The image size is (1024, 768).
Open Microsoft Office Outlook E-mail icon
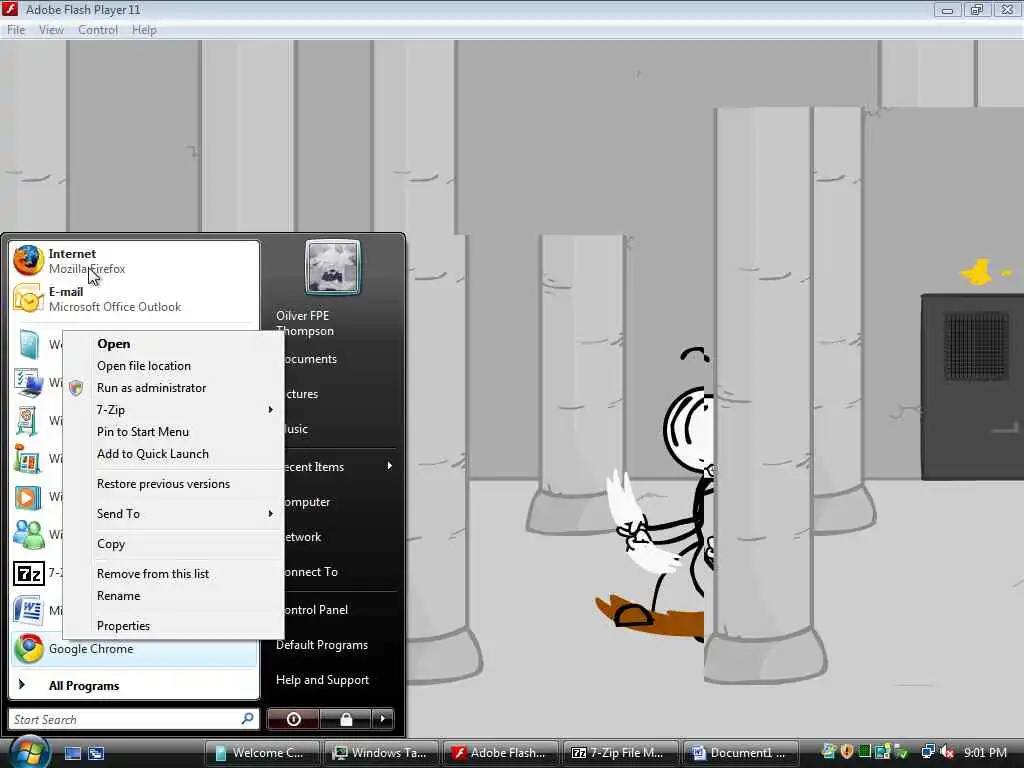(28, 299)
